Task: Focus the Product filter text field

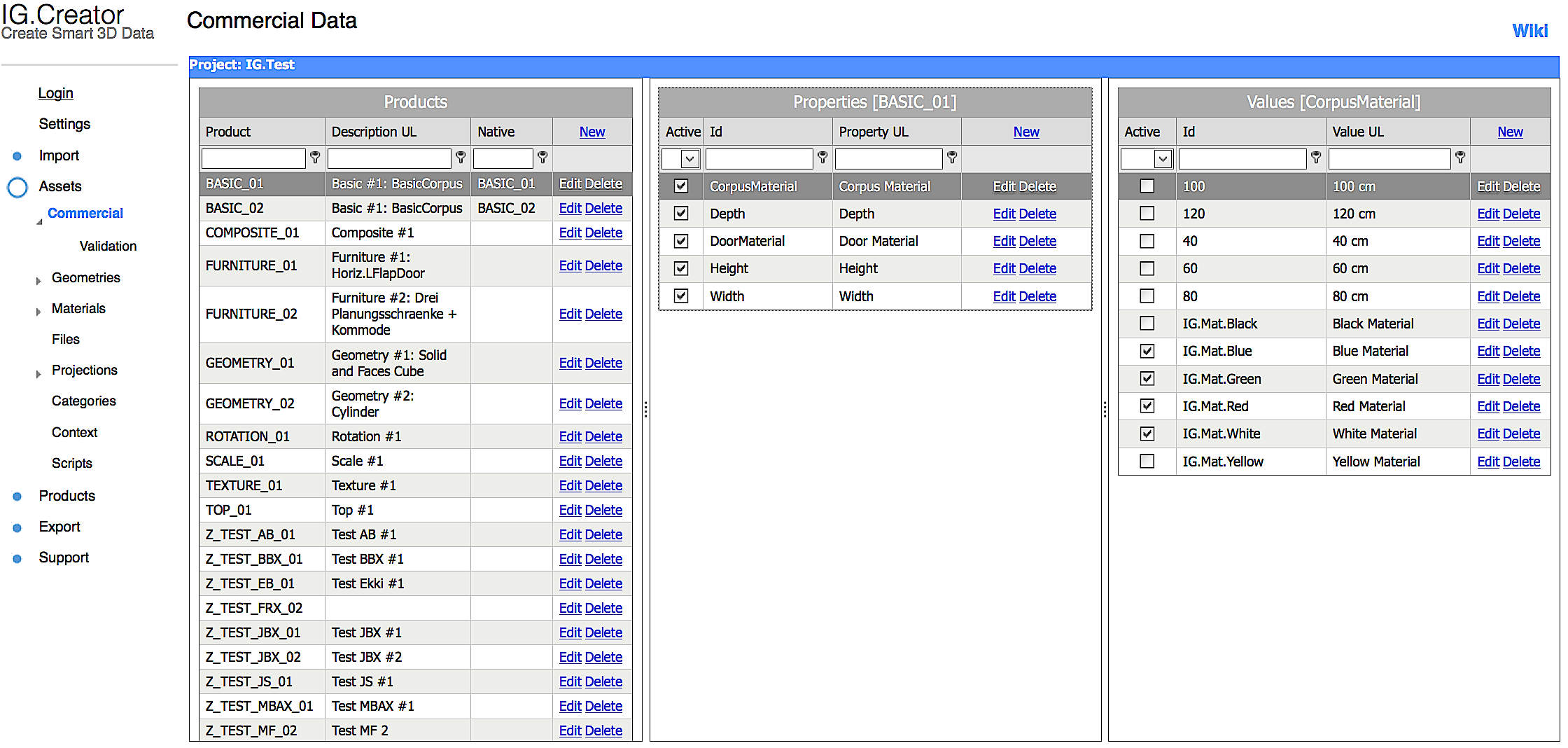Action: click(253, 158)
